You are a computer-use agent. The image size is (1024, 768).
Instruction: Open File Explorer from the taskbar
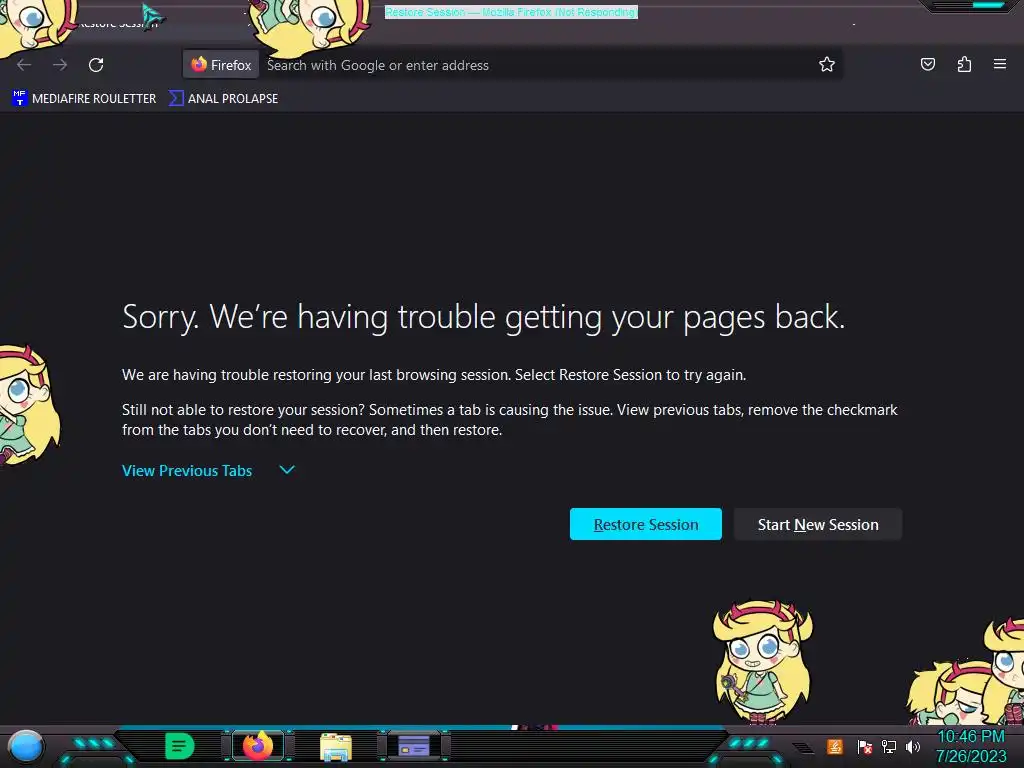click(336, 746)
